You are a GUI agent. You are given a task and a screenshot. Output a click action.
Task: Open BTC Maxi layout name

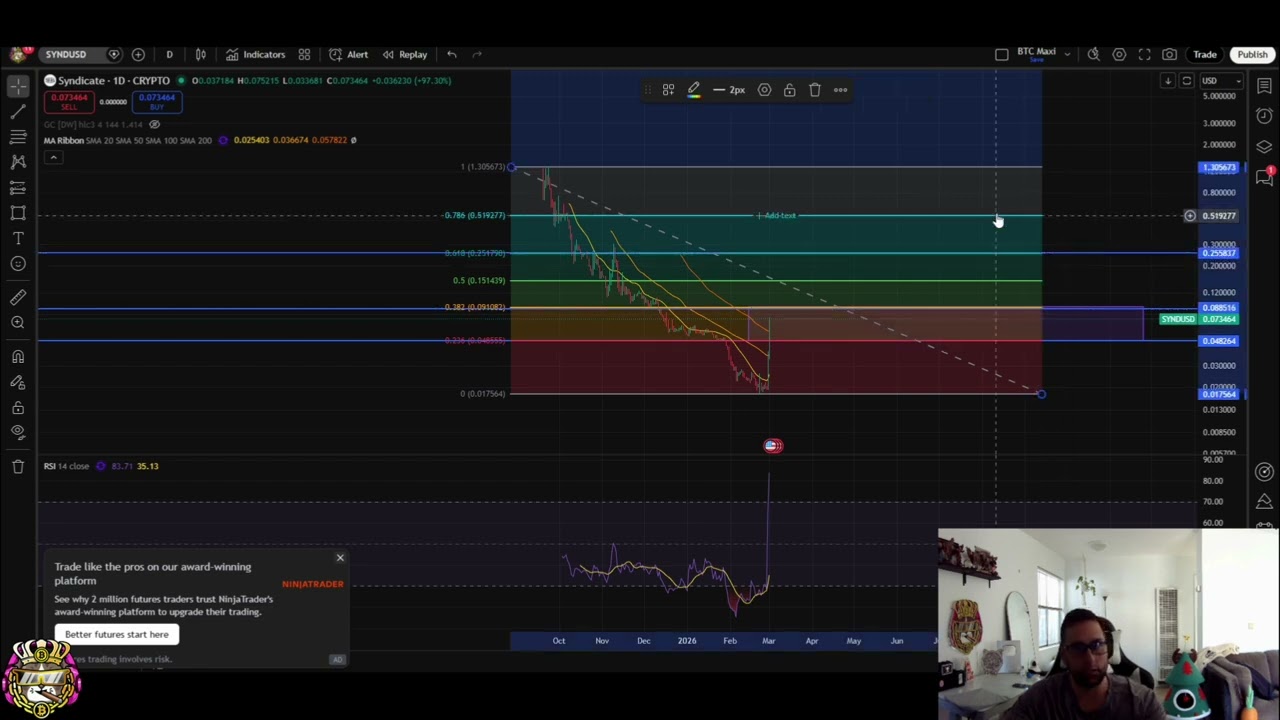click(1036, 54)
